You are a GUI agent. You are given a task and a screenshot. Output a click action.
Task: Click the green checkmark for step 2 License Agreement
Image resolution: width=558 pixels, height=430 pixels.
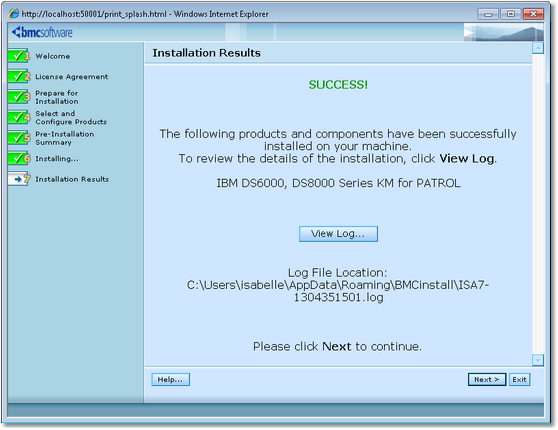point(19,76)
